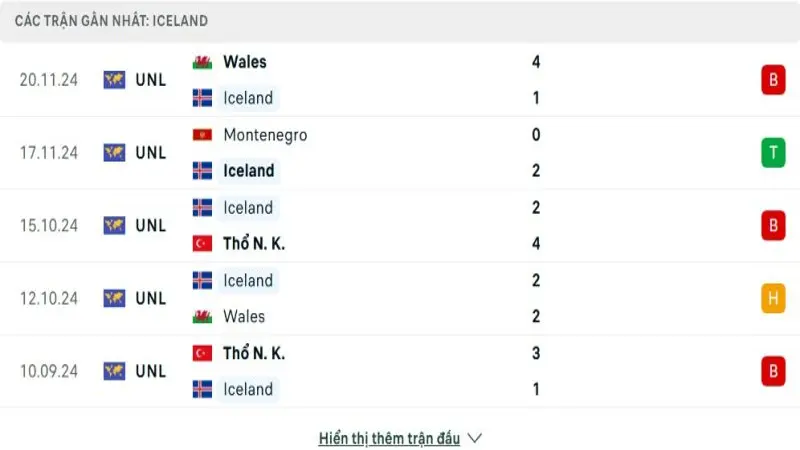The width and height of the screenshot is (800, 450).
Task: Click the Wales flag in 20.11.24 match
Action: [202, 62]
